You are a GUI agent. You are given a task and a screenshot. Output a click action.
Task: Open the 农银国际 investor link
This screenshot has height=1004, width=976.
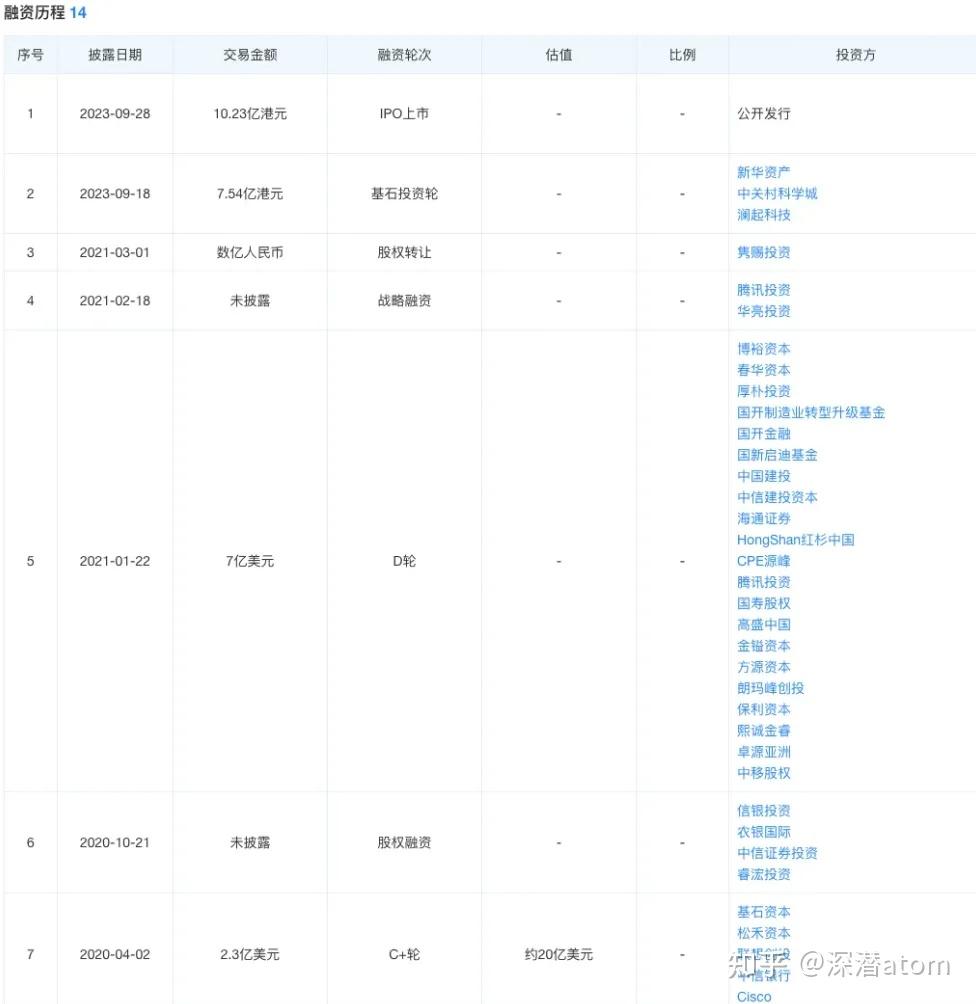pyautogui.click(x=763, y=832)
